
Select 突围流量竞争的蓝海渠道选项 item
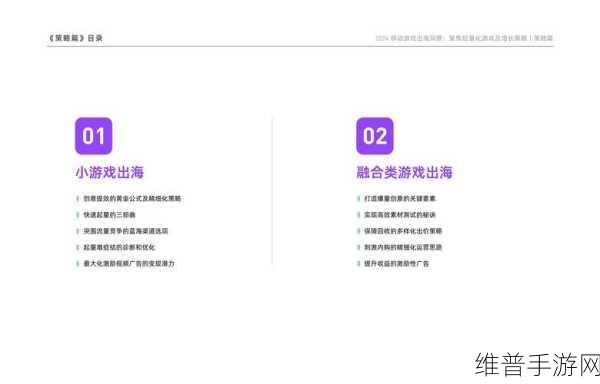[126, 231]
